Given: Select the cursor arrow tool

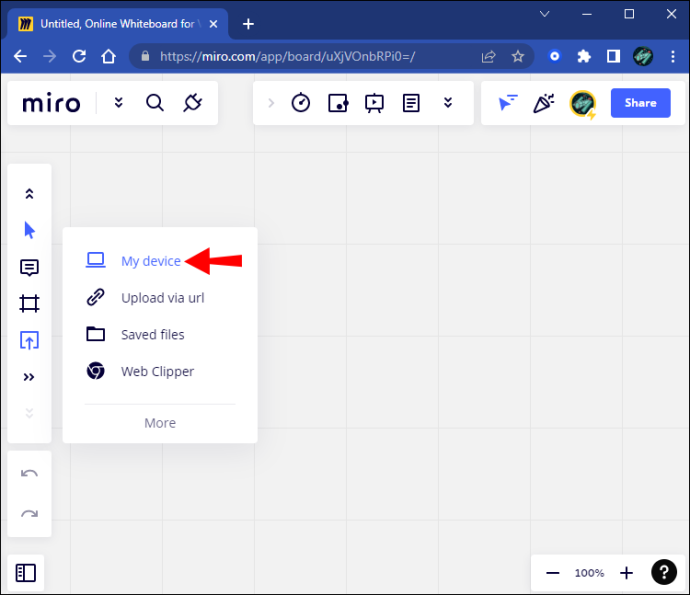Looking at the screenshot, I should pyautogui.click(x=29, y=230).
